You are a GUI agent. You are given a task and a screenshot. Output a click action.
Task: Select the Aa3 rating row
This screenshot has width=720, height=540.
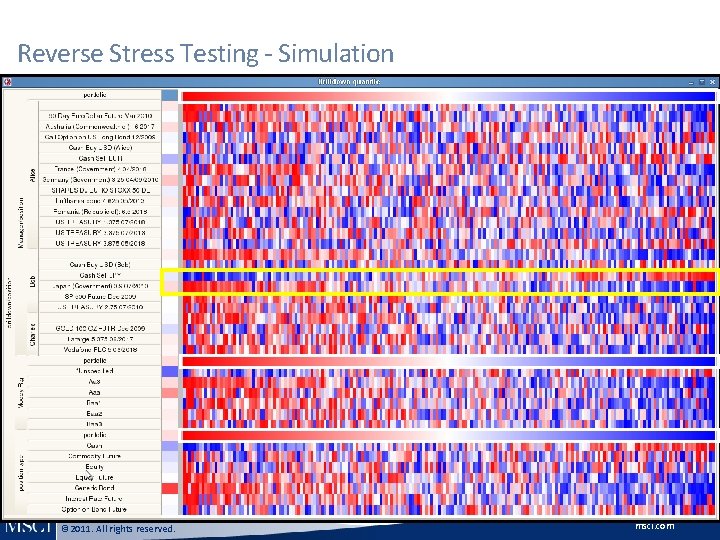(94, 382)
